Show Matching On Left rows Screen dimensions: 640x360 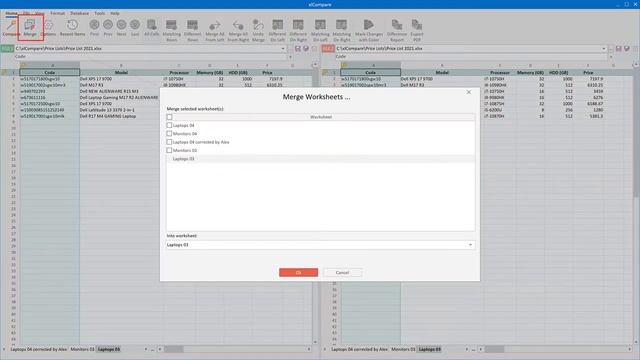320,30
